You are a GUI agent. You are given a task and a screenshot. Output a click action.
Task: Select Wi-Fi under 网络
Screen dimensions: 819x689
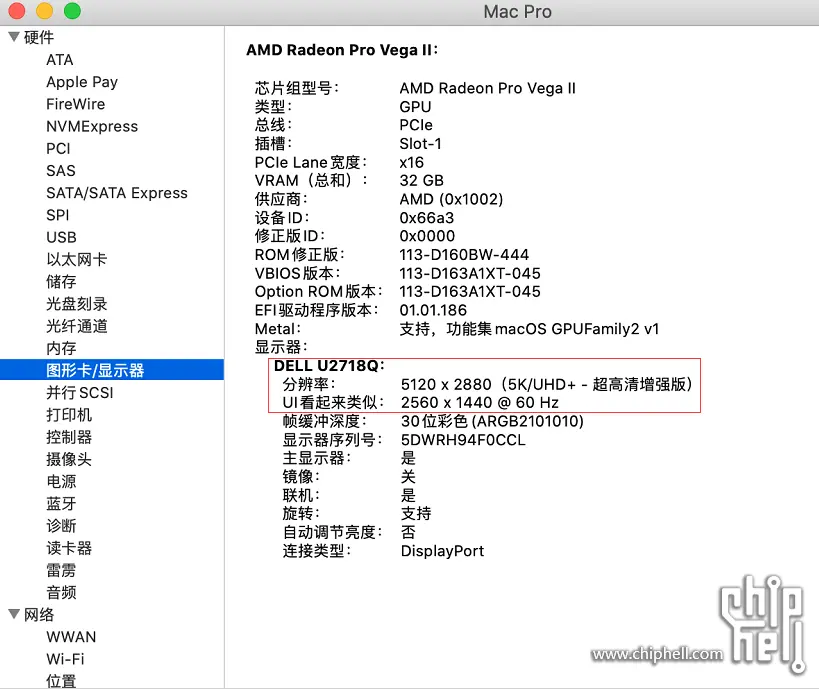click(65, 659)
